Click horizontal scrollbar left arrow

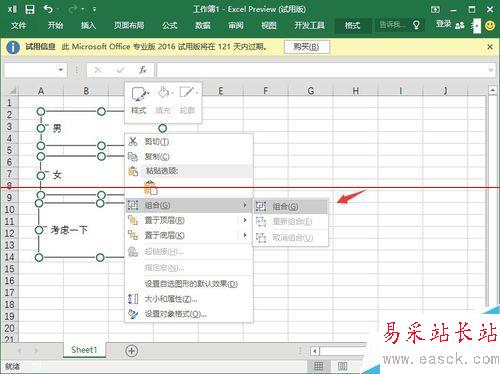coord(315,351)
